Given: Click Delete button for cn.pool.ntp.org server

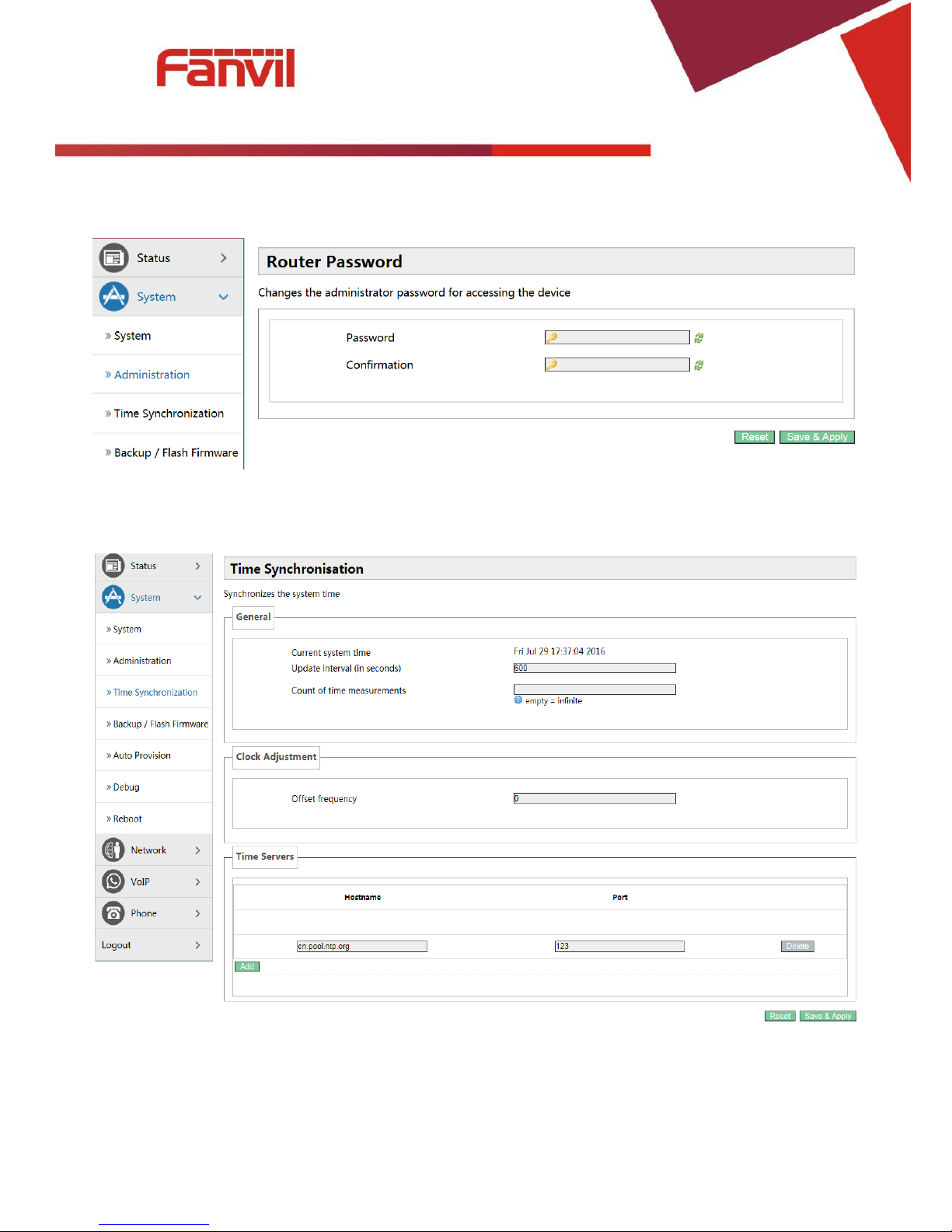Looking at the screenshot, I should tap(797, 946).
